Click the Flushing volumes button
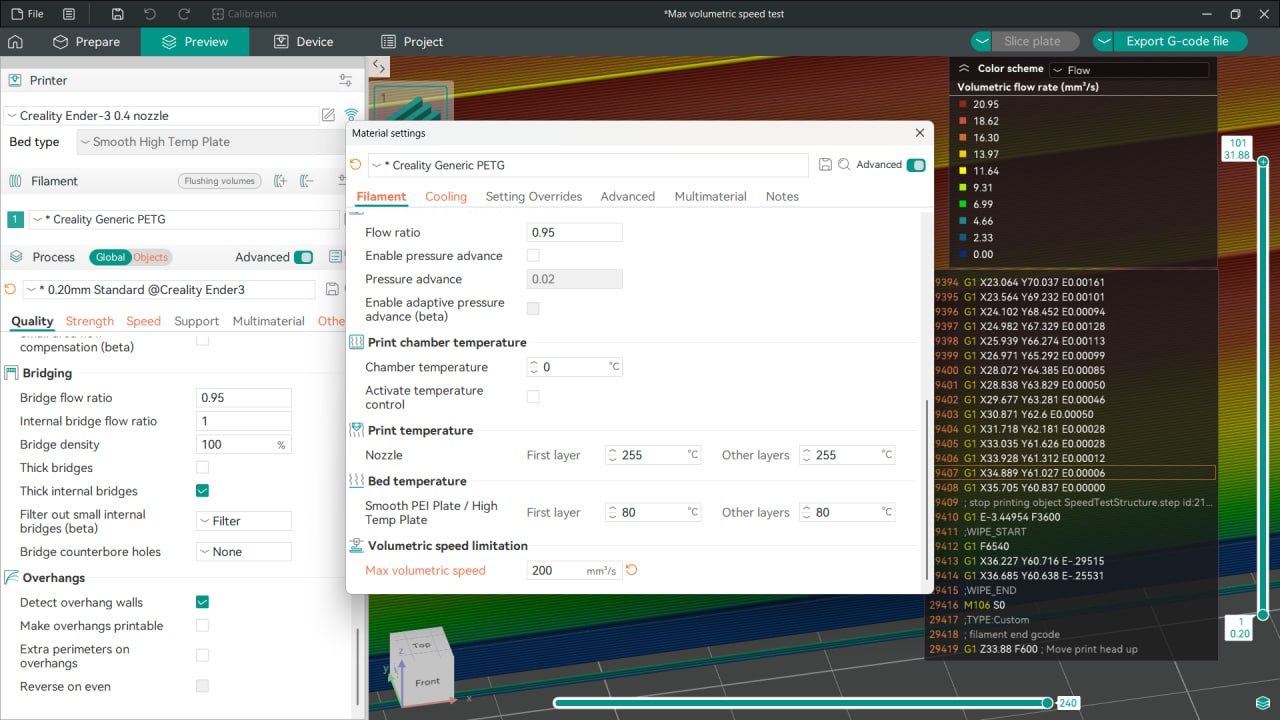Image resolution: width=1280 pixels, height=720 pixels. point(220,181)
